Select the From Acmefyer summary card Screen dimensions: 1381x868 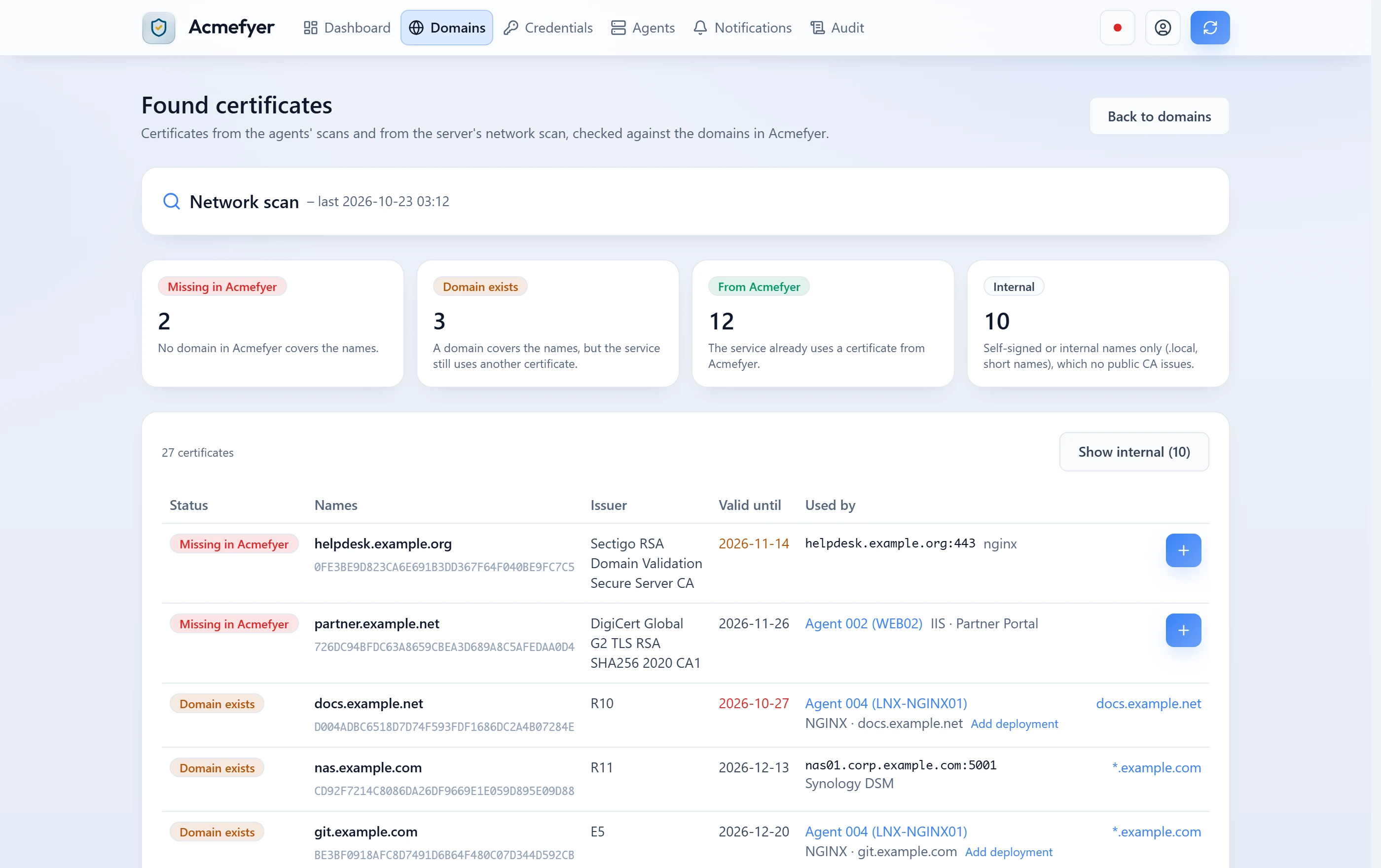[822, 324]
